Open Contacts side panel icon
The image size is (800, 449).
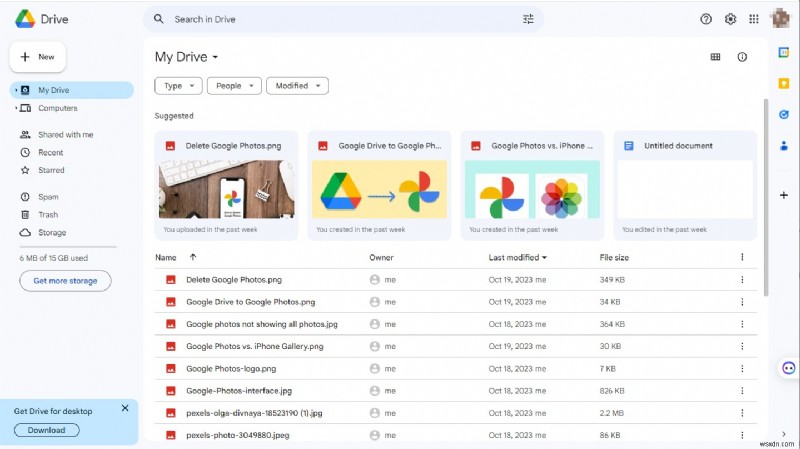(784, 146)
